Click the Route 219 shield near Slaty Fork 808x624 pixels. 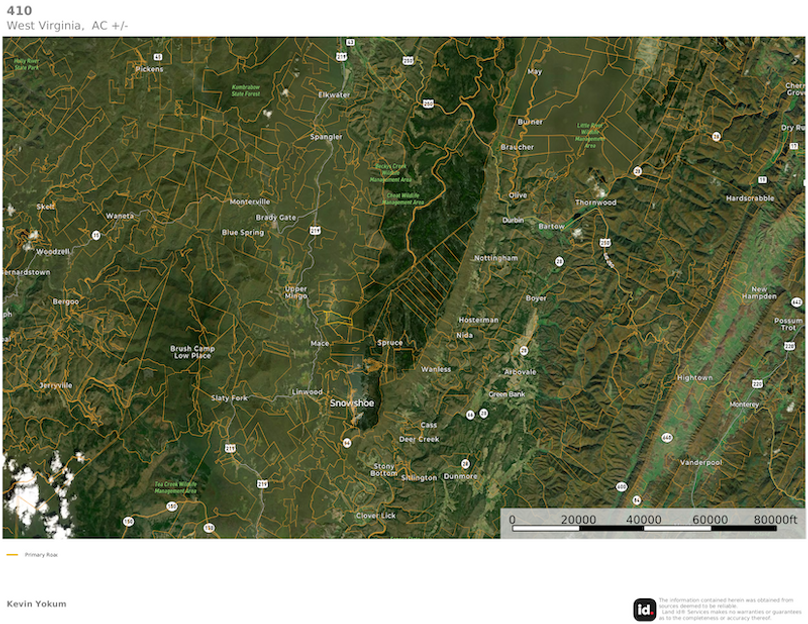pos(230,447)
